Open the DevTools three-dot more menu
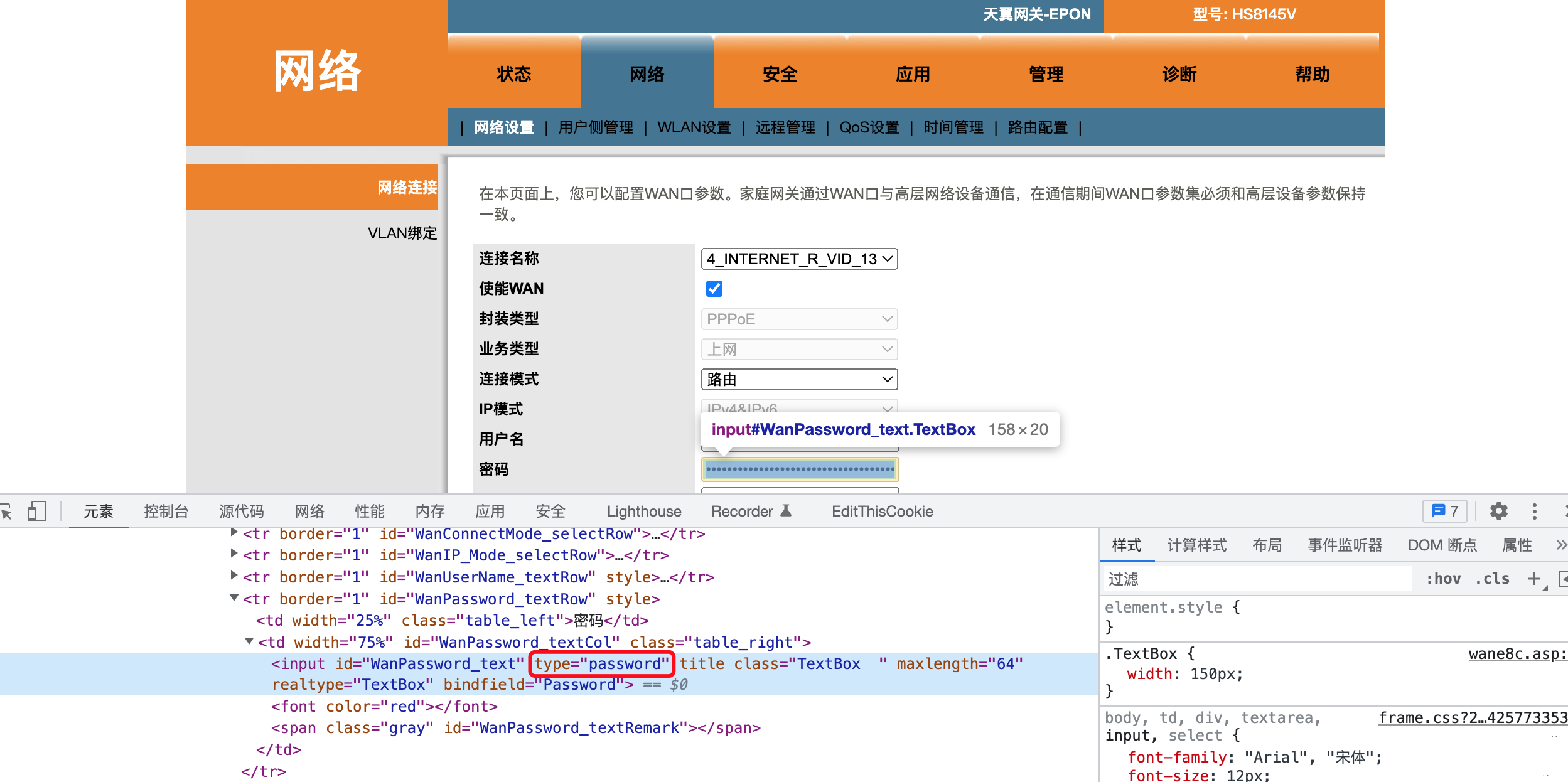 tap(1535, 511)
